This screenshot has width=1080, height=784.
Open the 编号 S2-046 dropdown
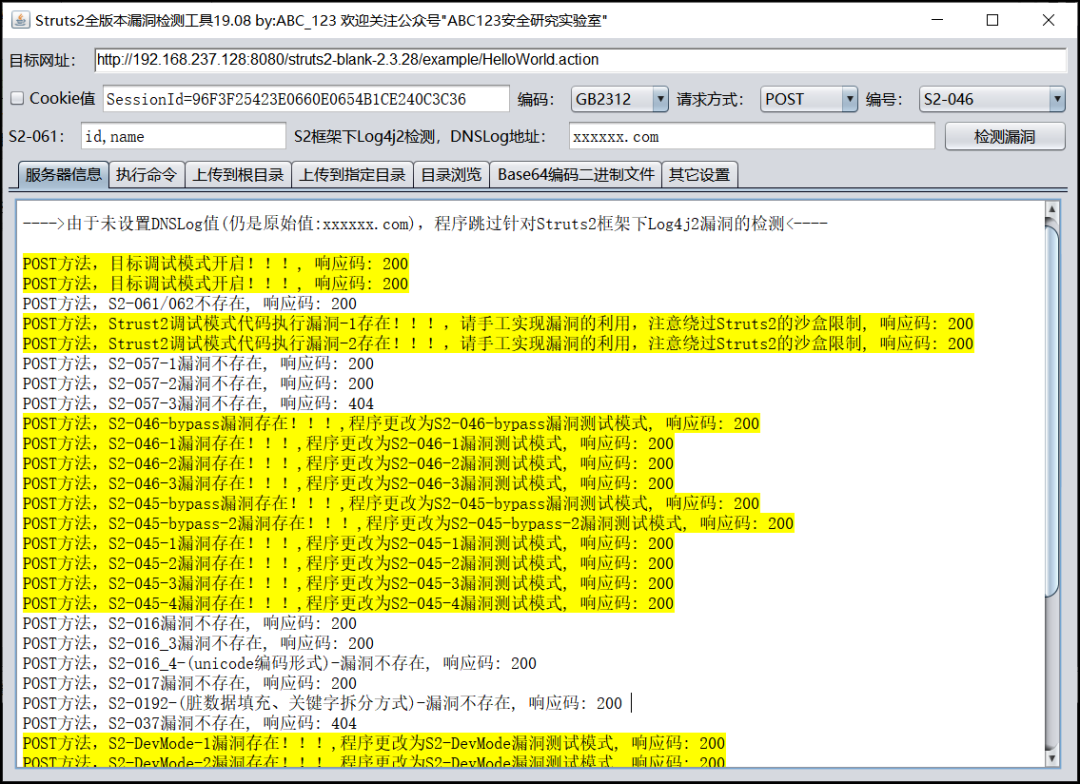(x=992, y=99)
